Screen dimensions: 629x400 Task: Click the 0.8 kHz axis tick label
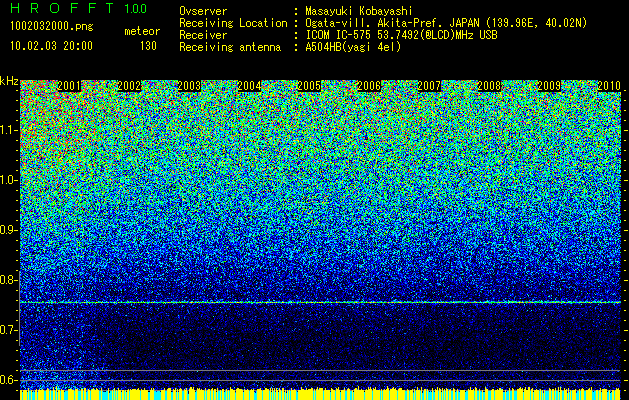8,280
